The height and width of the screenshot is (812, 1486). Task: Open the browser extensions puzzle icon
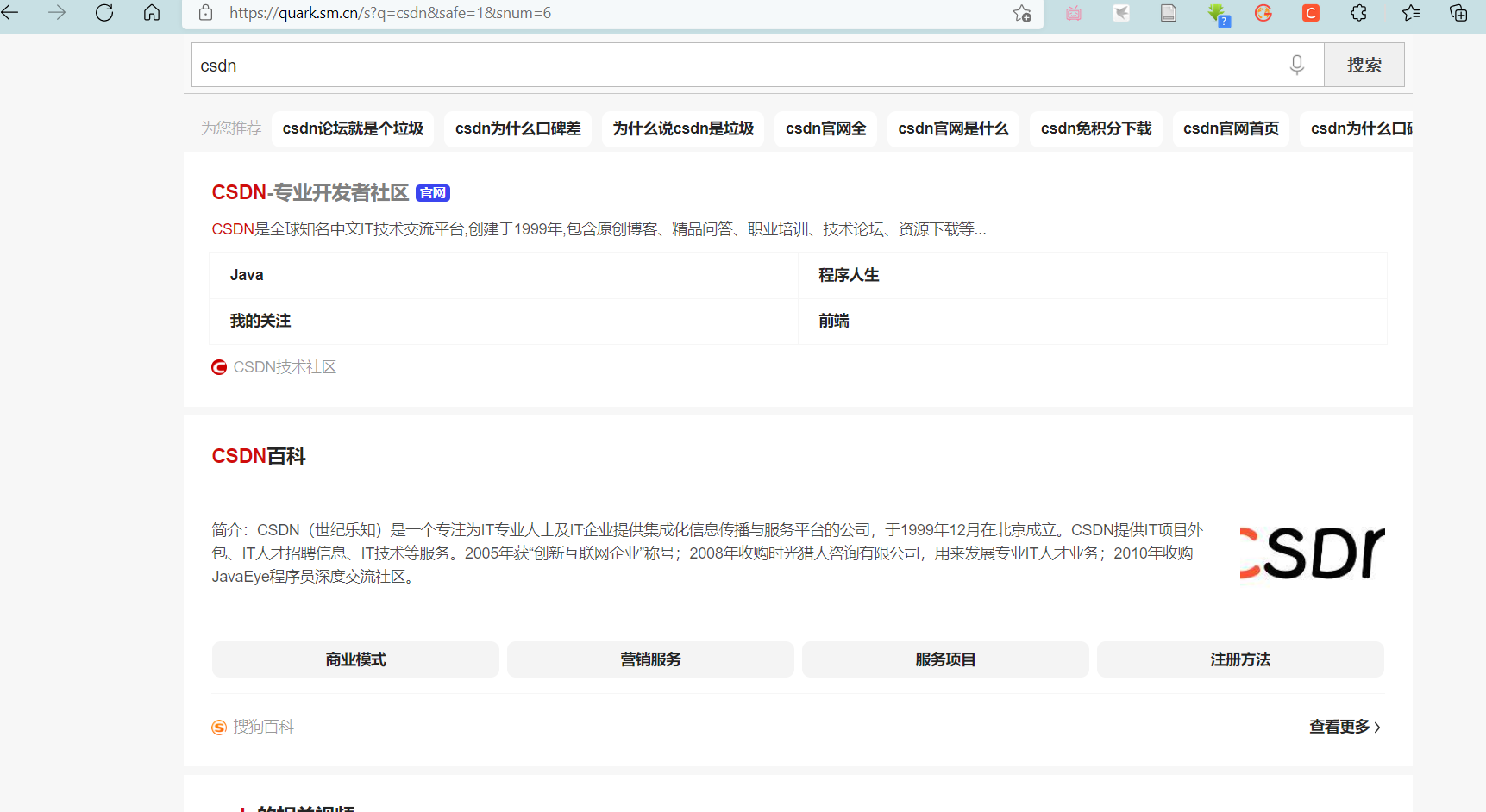(x=1358, y=13)
